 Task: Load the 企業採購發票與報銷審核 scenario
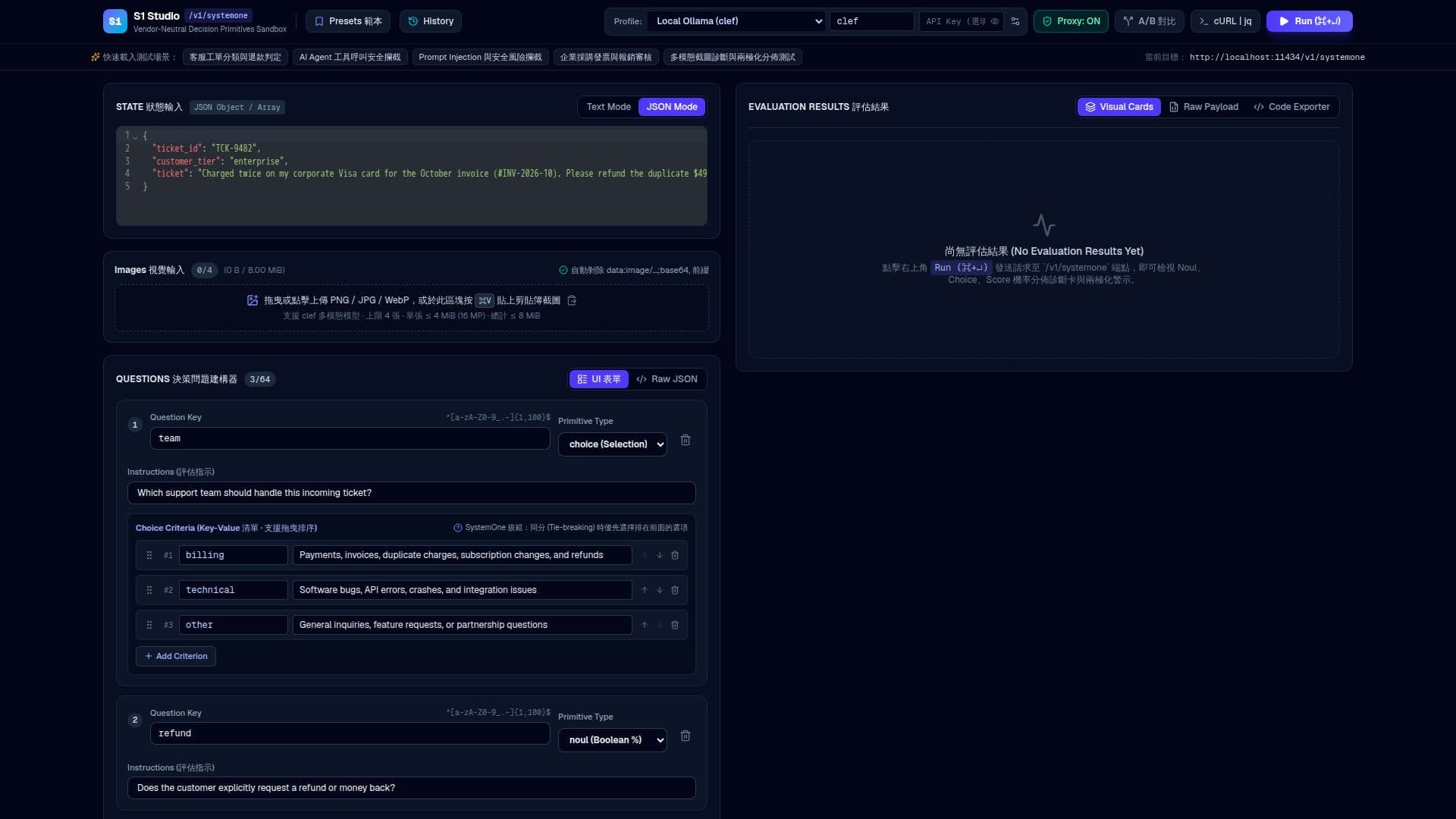pos(606,57)
